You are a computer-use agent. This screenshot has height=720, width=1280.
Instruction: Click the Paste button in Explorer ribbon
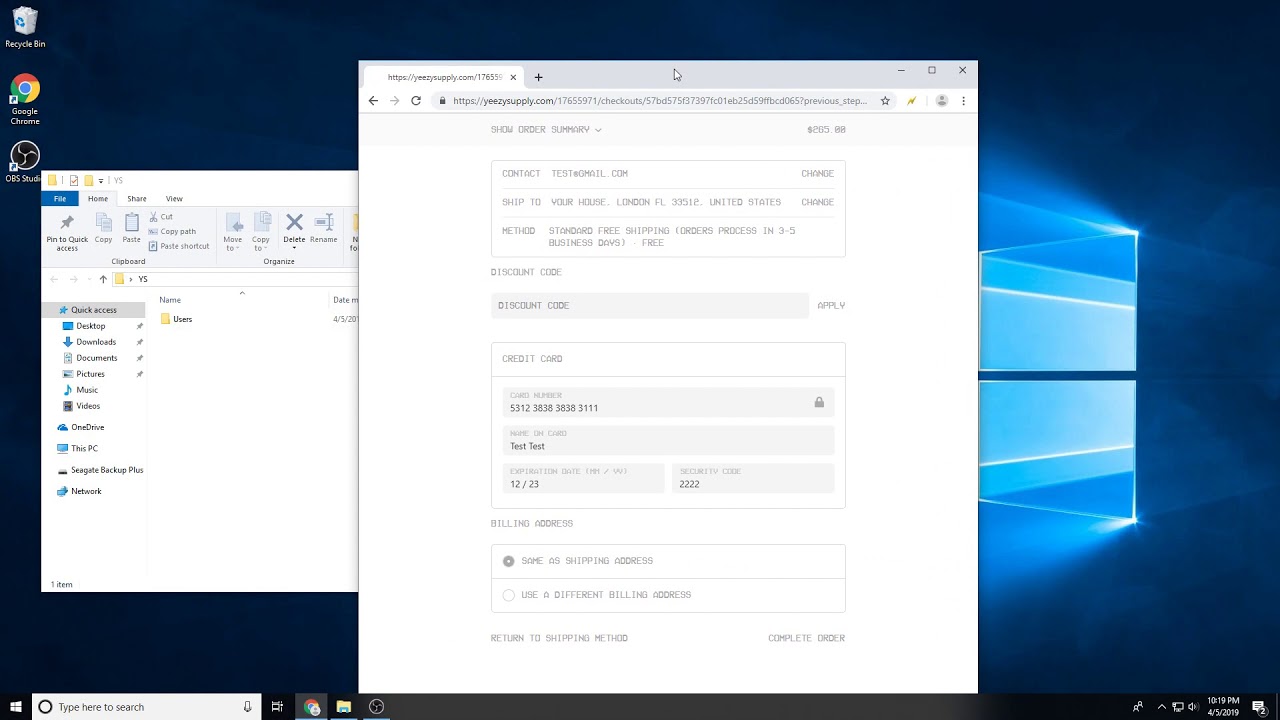click(131, 229)
